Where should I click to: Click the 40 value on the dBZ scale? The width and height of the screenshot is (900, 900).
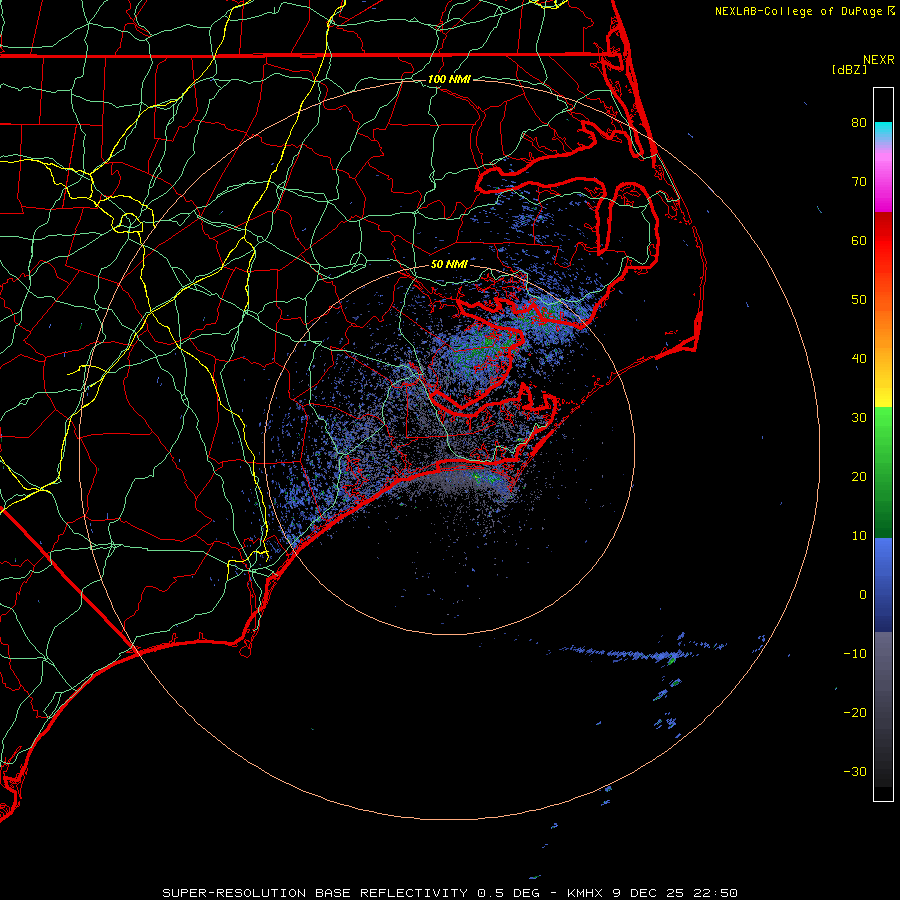(859, 359)
